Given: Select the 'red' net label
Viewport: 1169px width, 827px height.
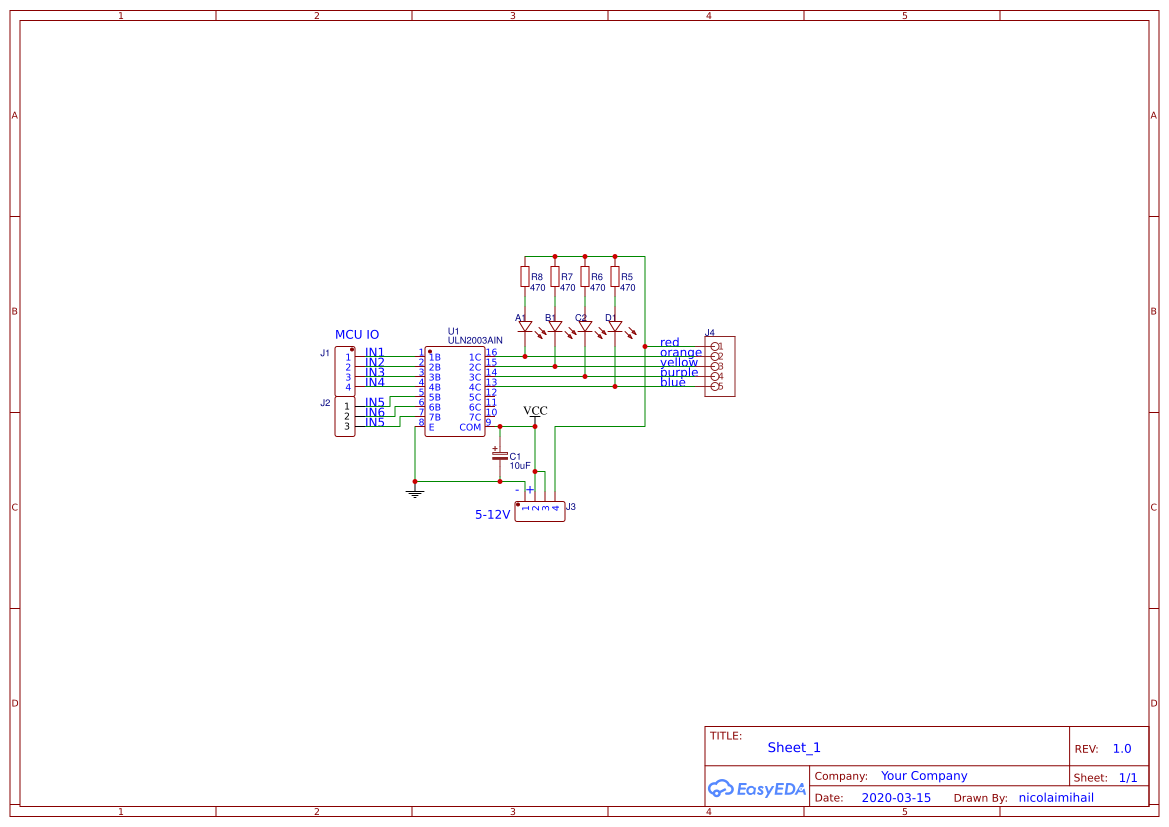Looking at the screenshot, I should (669, 342).
